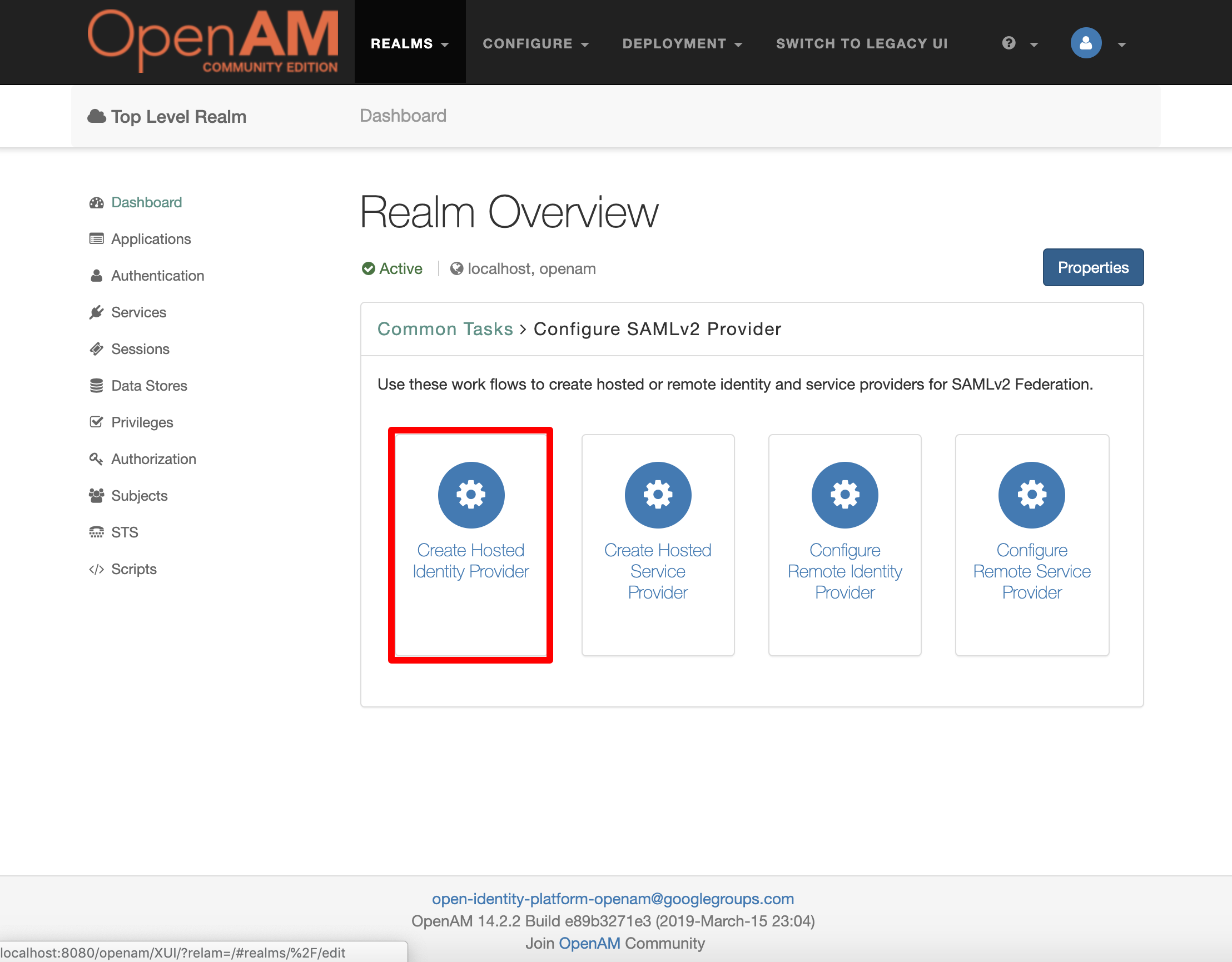Click the Create Hosted Service Provider gear icon
Screen dimensions: 1232x962
658,495
